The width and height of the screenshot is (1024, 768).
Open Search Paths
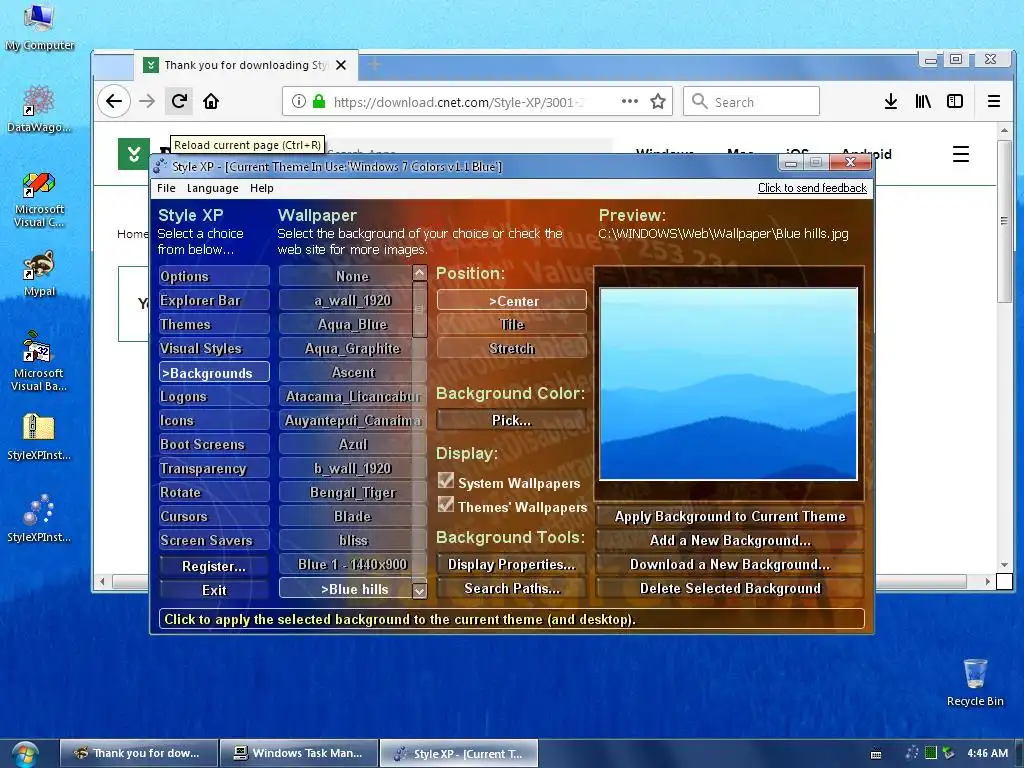[512, 588]
